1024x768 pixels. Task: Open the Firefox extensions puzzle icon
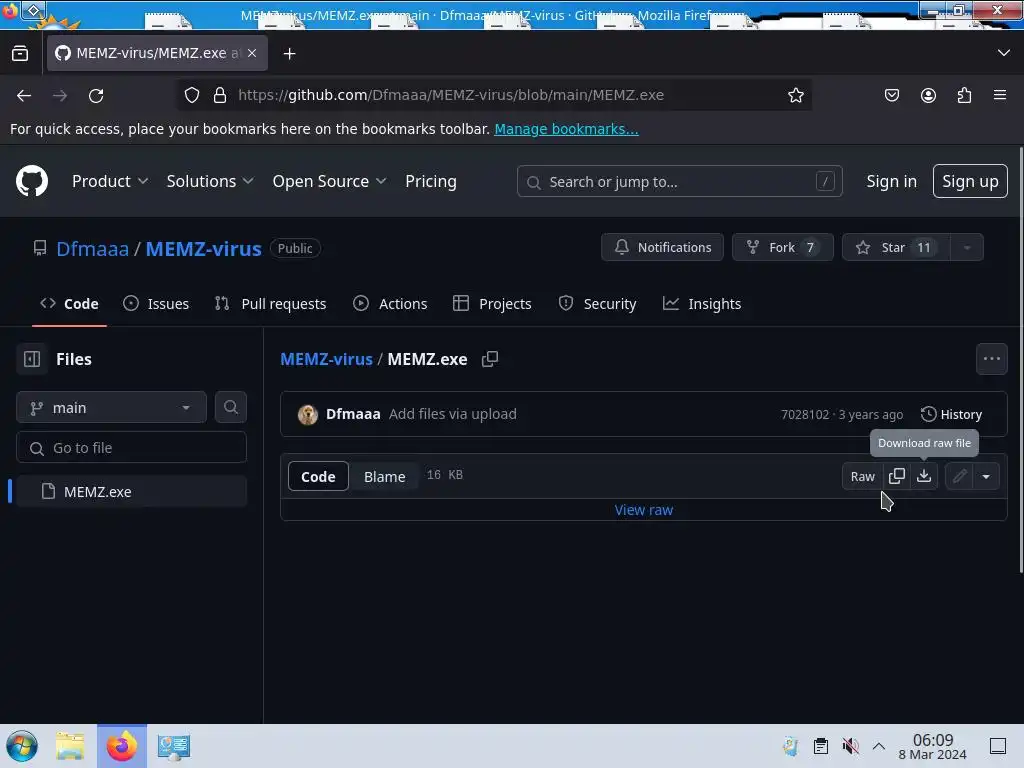(964, 95)
